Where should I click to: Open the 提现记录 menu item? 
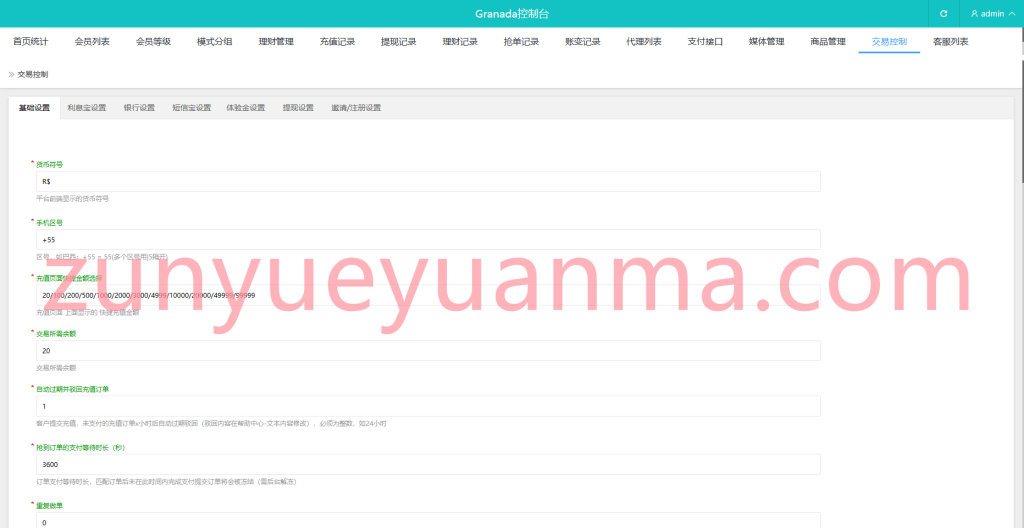coord(399,42)
